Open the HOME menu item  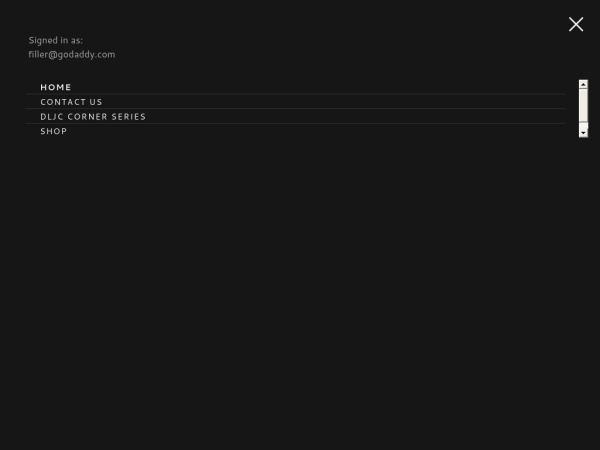click(x=56, y=87)
